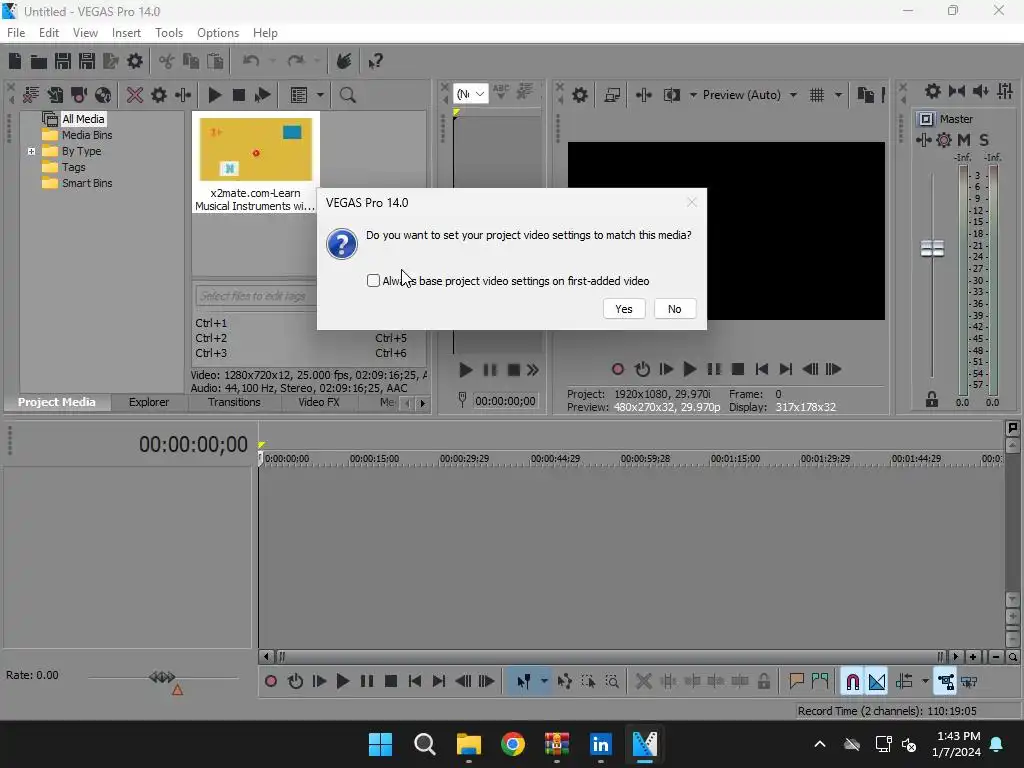1024x768 pixels.
Task: Click Yes in the VEGAS Pro dialog
Action: 624,309
